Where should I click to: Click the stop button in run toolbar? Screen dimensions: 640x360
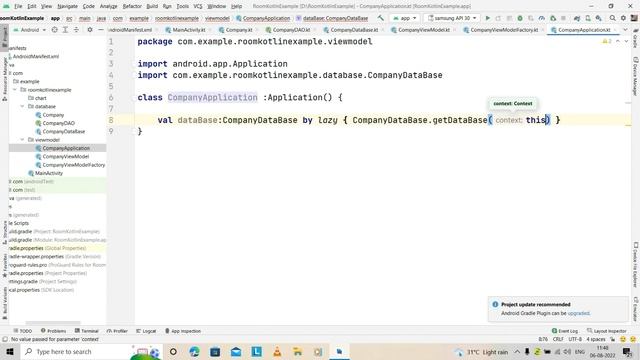563,18
